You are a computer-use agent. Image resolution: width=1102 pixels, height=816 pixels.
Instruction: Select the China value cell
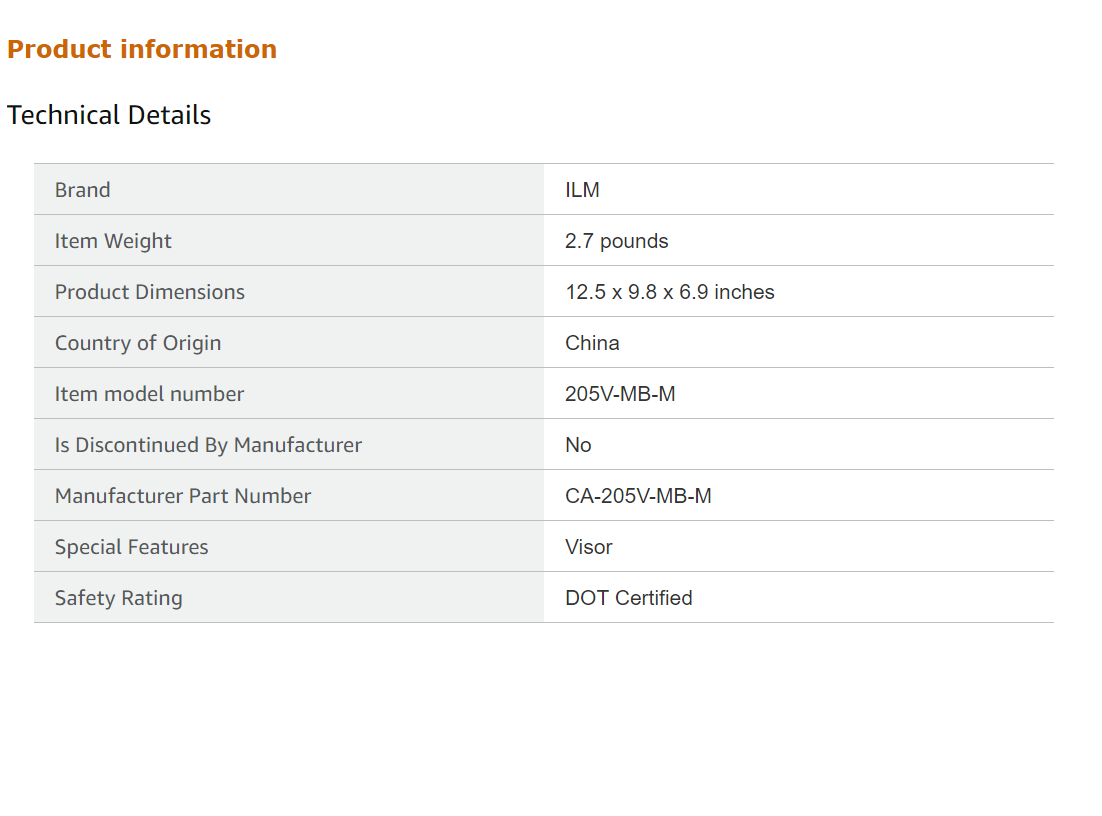coord(592,343)
